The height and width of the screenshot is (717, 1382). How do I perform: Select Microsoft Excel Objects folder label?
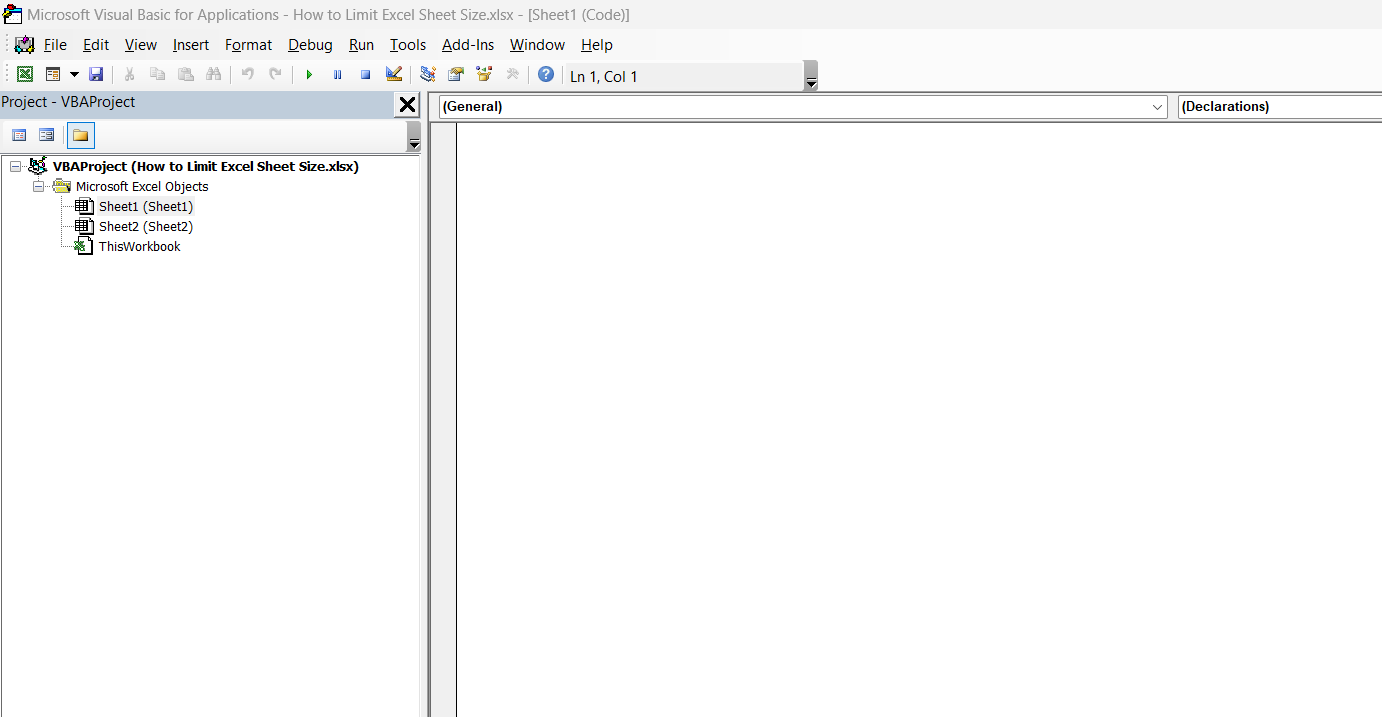[x=142, y=186]
